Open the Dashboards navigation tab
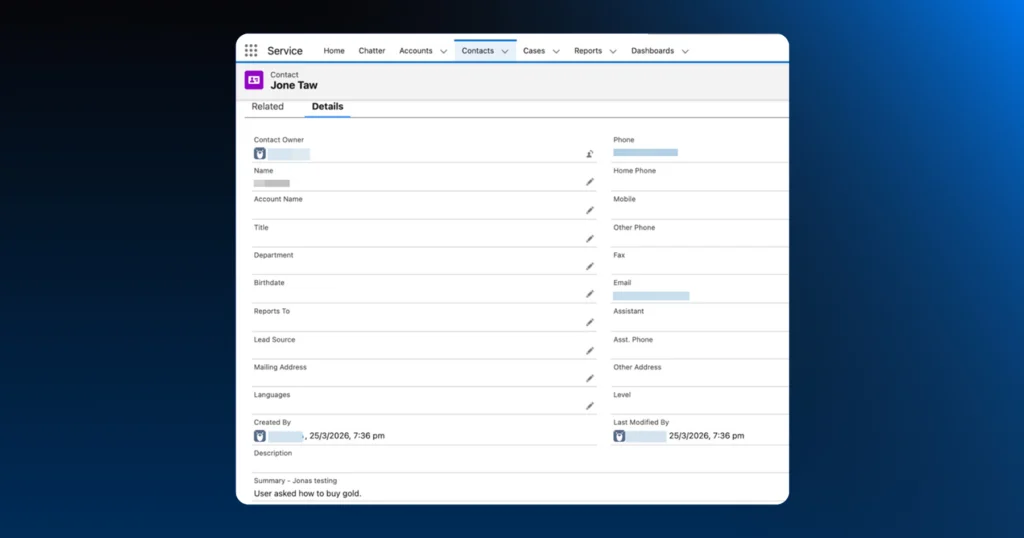 click(652, 50)
